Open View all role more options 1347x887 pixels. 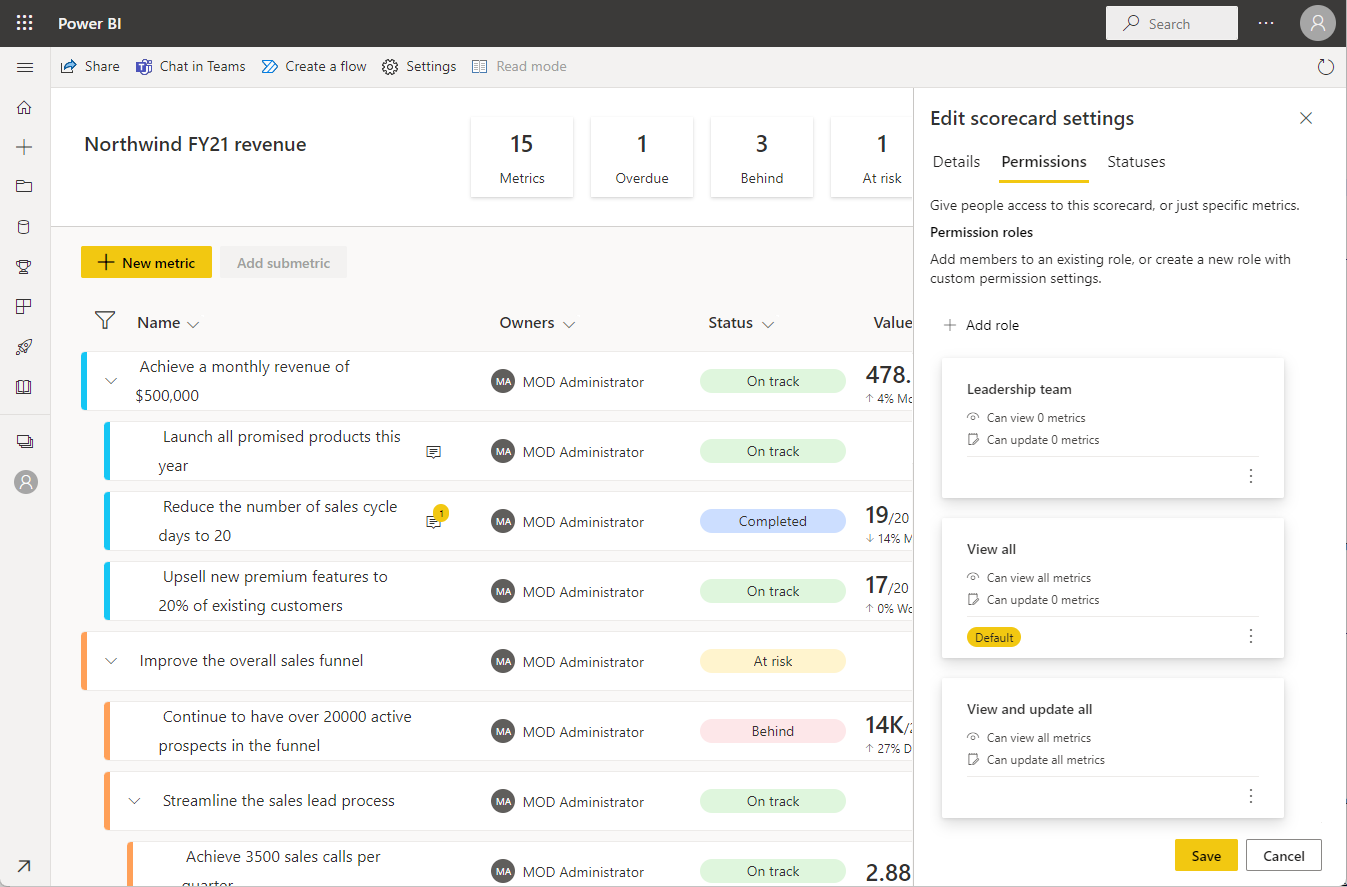[x=1250, y=636]
